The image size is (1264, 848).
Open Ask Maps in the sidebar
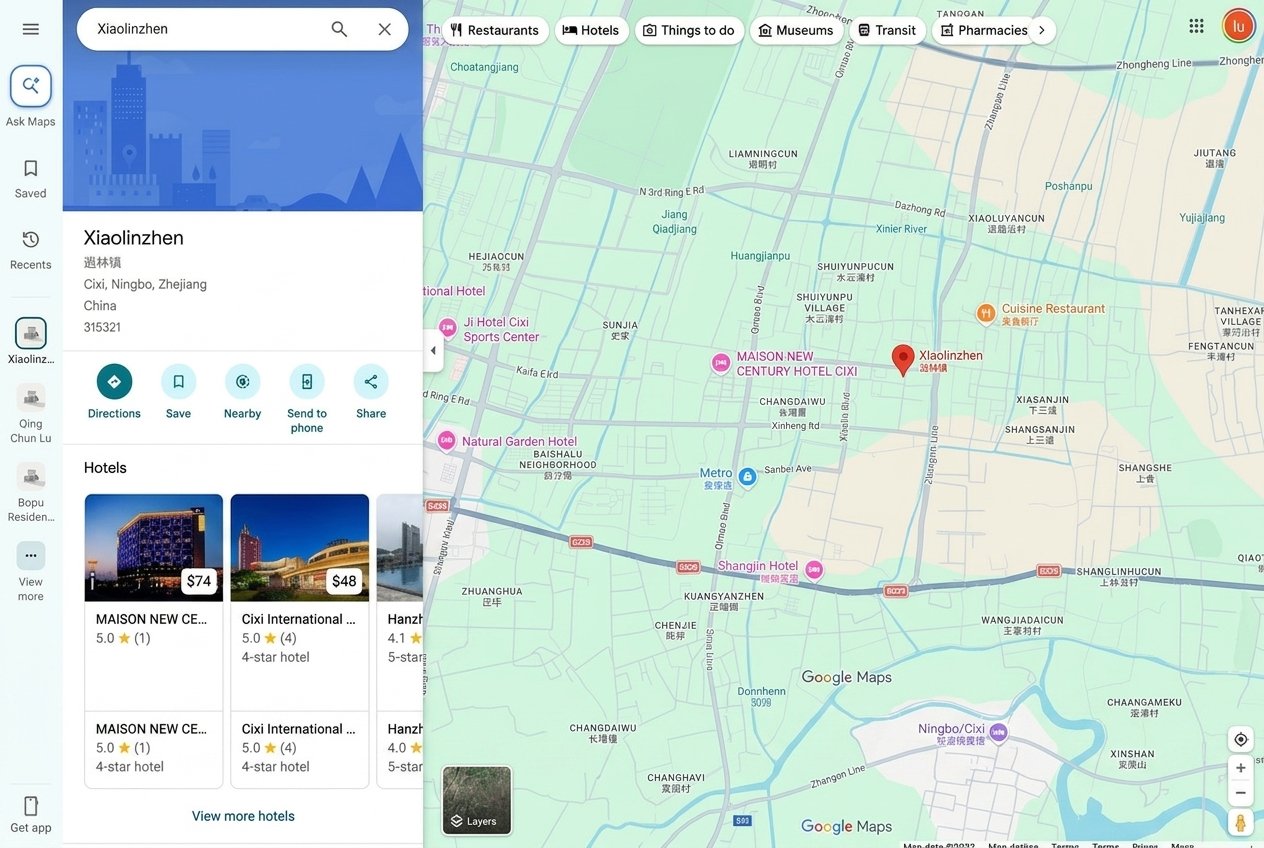pyautogui.click(x=30, y=97)
